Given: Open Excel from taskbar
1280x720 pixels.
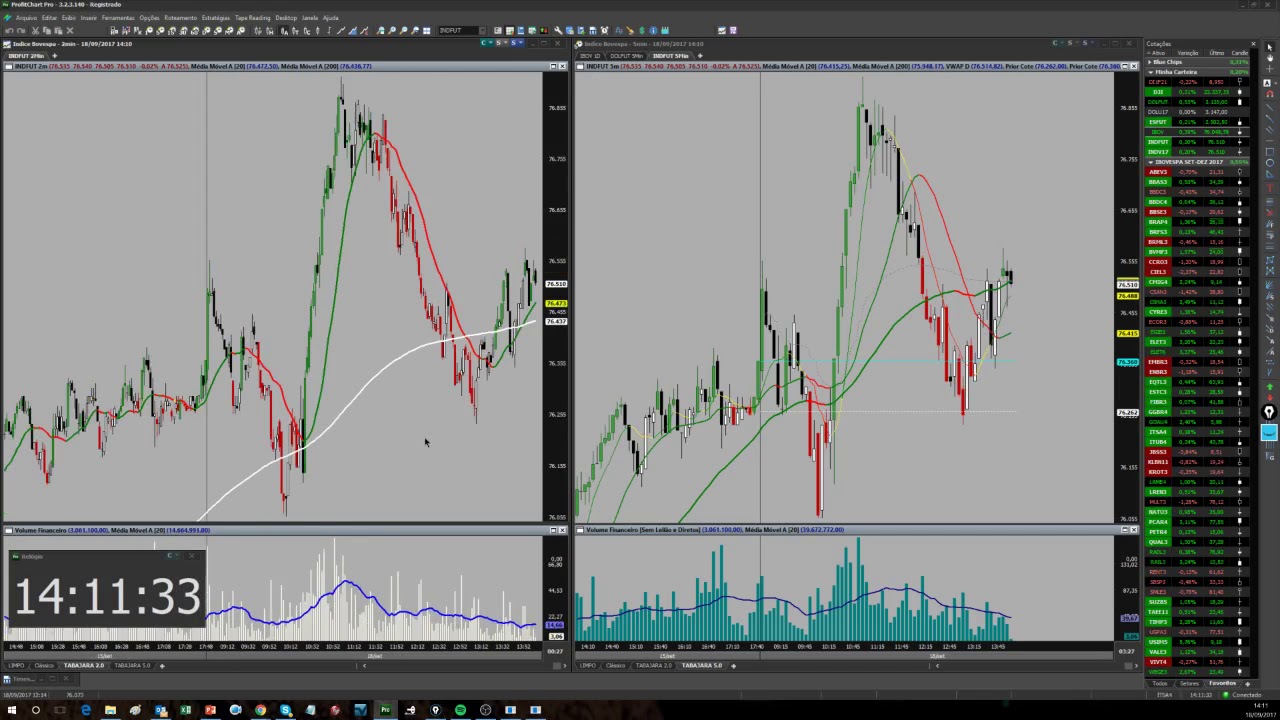Looking at the screenshot, I should [x=185, y=710].
